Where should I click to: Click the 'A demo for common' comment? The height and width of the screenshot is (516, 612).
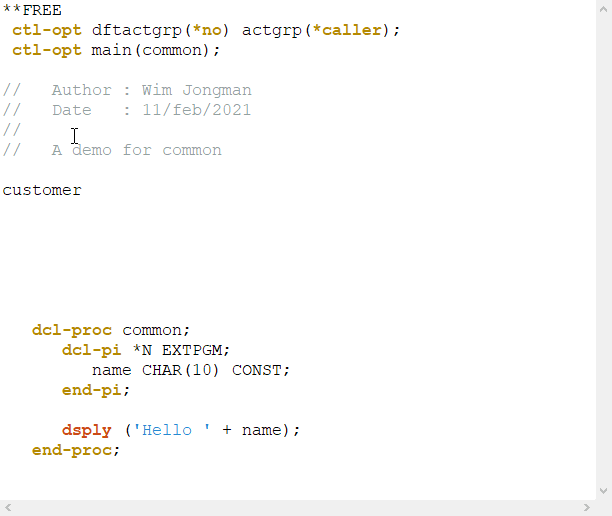point(137,150)
